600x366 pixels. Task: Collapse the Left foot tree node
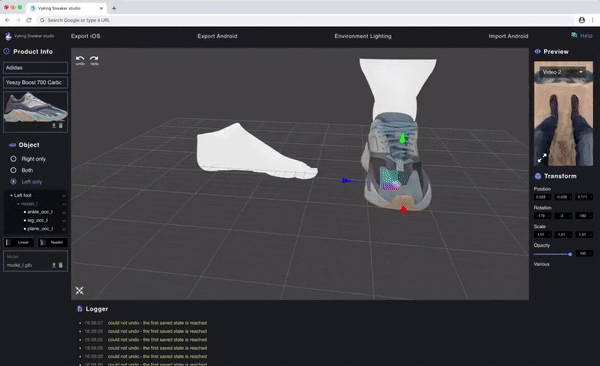pos(11,195)
